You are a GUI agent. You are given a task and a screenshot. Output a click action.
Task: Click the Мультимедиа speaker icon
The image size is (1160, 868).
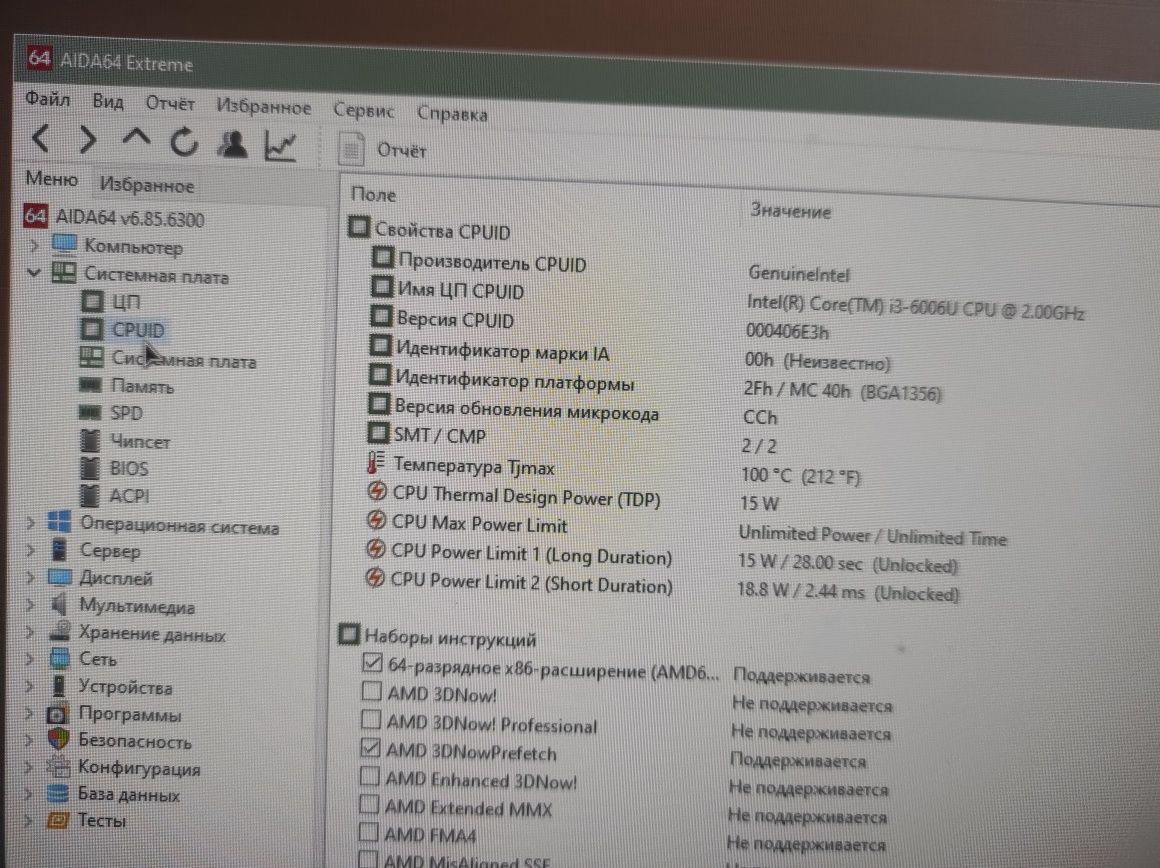pyautogui.click(x=58, y=605)
